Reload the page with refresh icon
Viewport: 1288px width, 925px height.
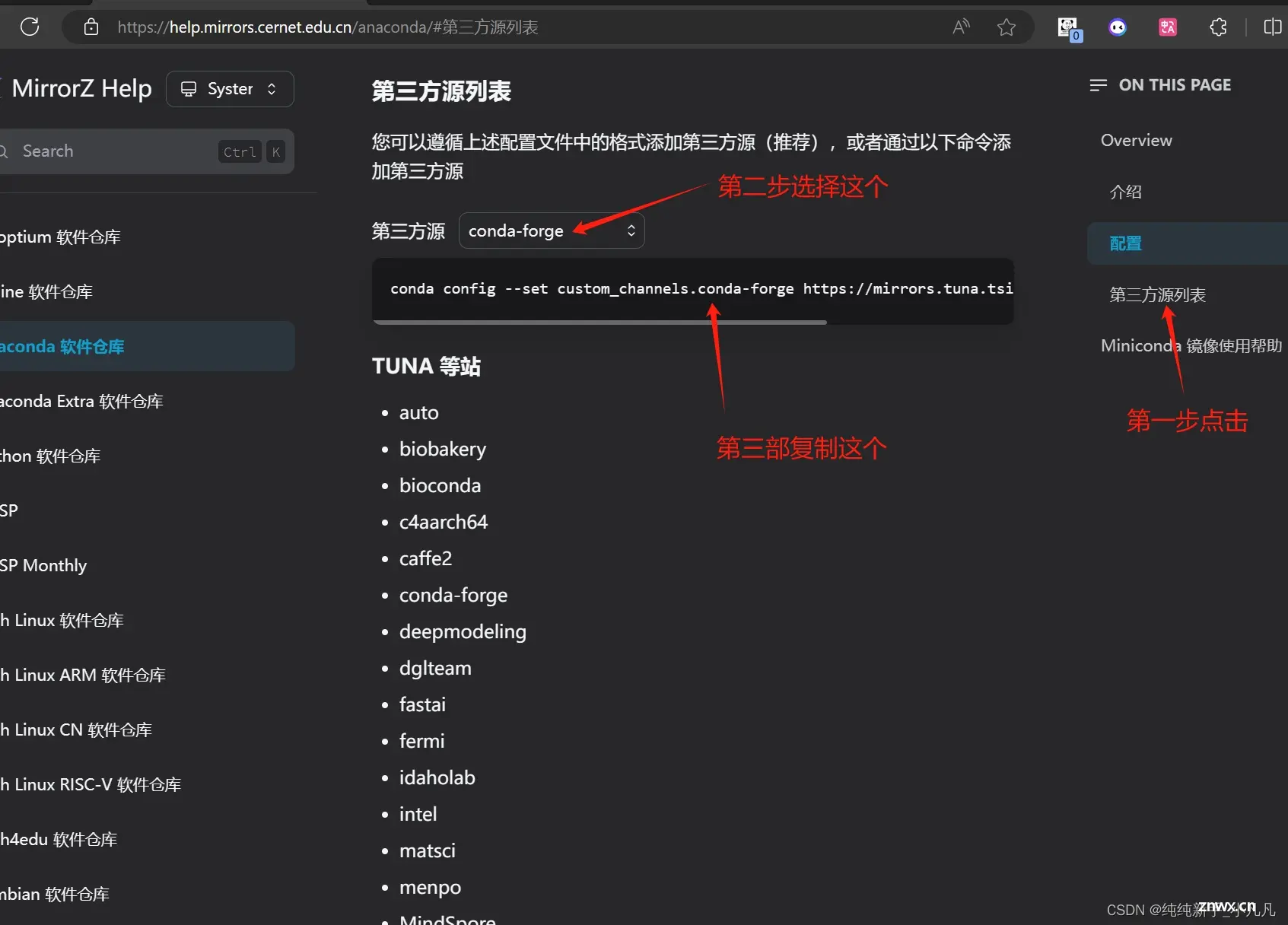click(30, 27)
